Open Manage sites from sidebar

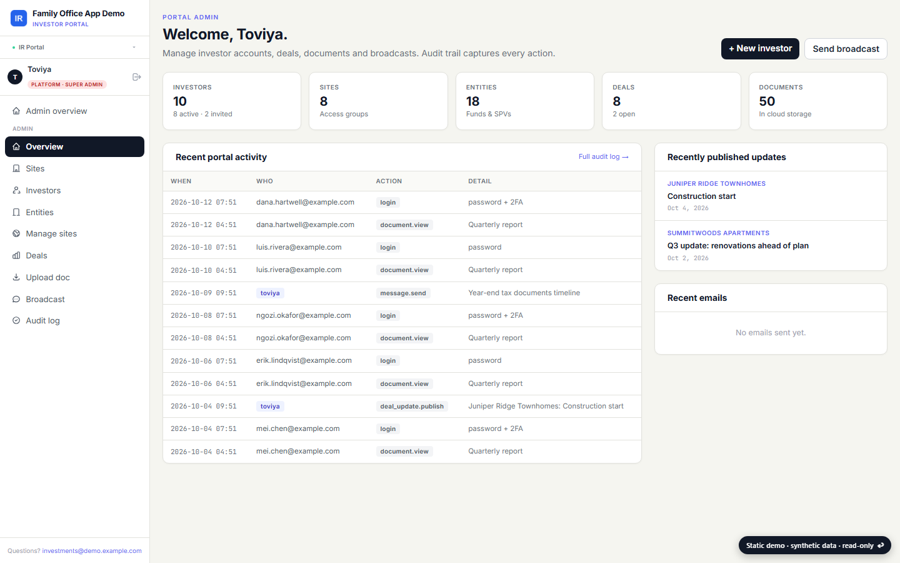pyautogui.click(x=75, y=234)
